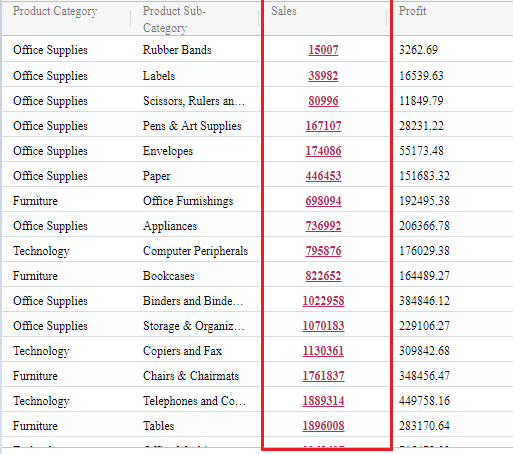Click the Paper sales link 446453
This screenshot has height=454, width=513.
click(x=323, y=176)
